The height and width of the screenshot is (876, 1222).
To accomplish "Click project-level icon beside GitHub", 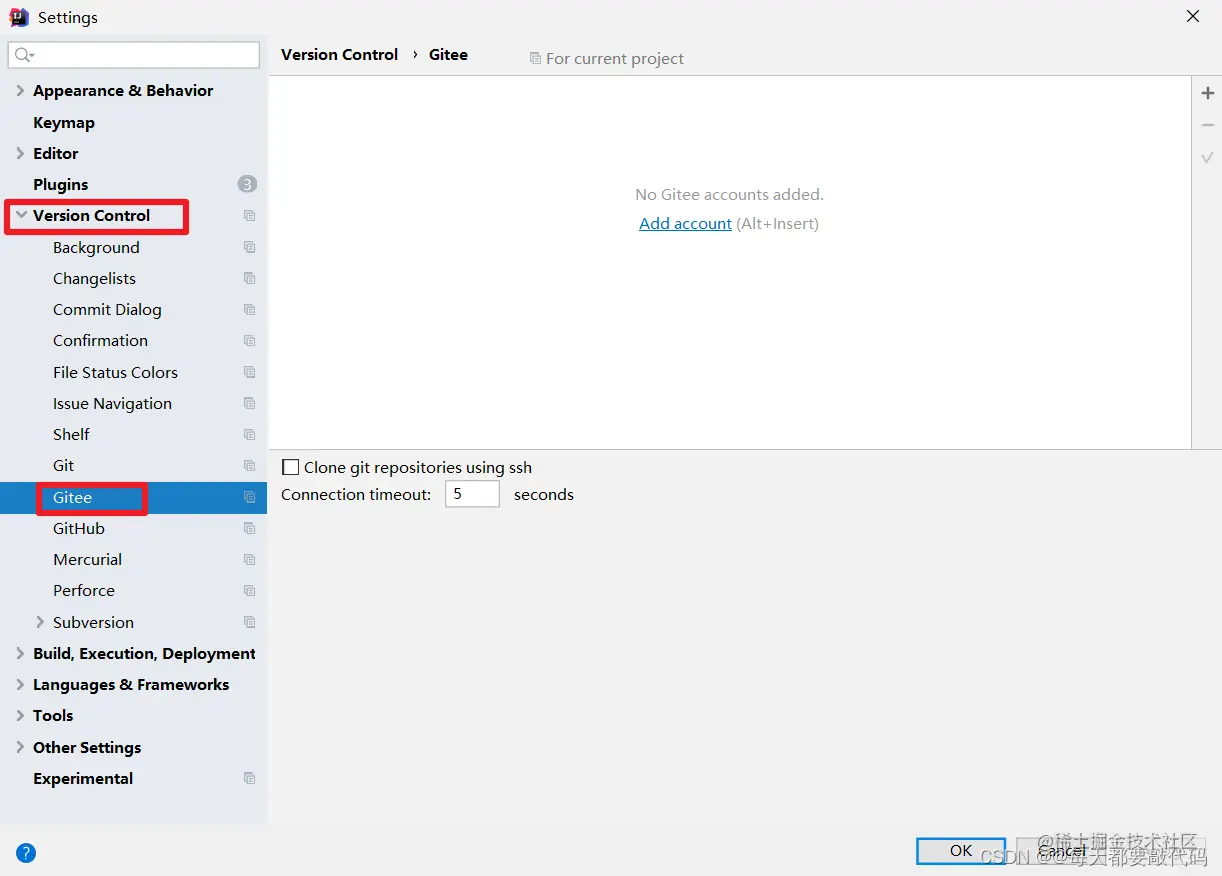I will [249, 528].
